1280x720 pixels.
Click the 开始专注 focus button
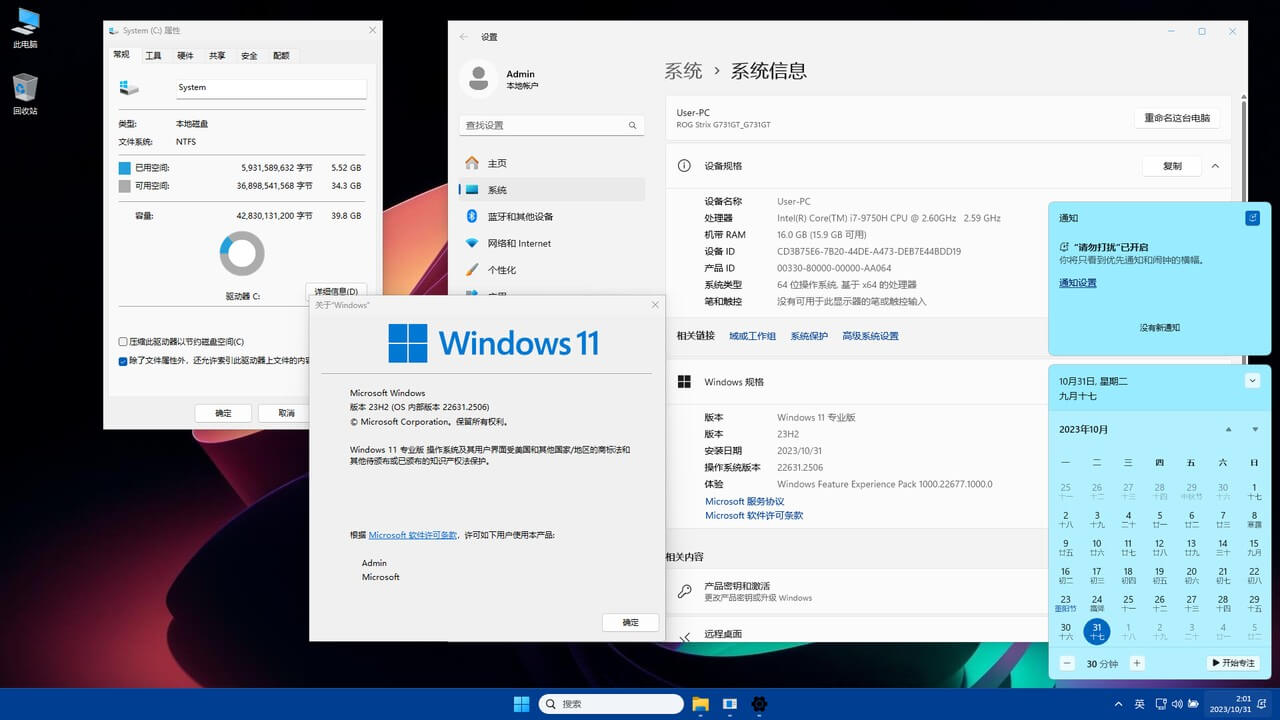click(x=1233, y=663)
